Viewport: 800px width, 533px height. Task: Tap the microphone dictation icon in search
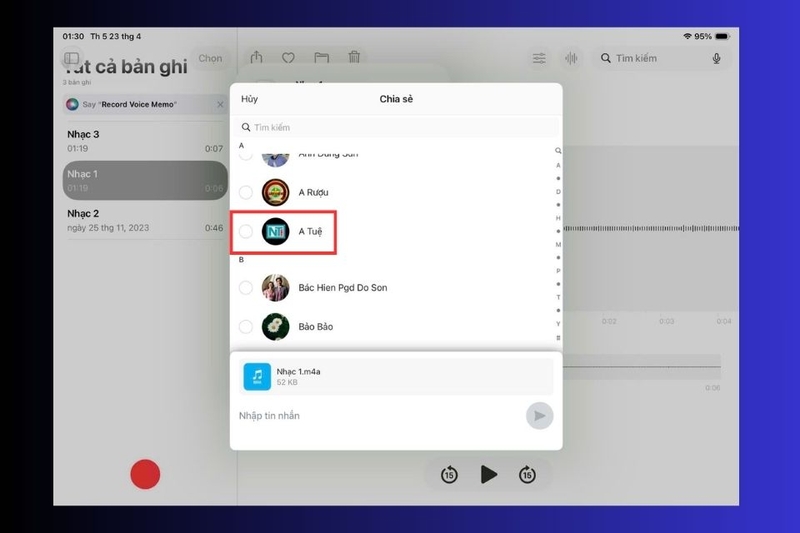tap(716, 58)
